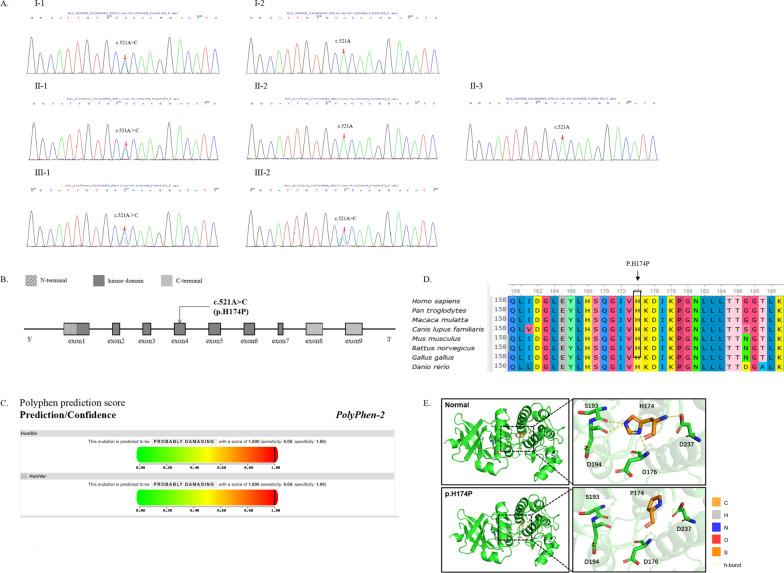The image size is (784, 573).
Task: Click PROBABLY DAMAGING label under HumVar
Action: point(184,484)
